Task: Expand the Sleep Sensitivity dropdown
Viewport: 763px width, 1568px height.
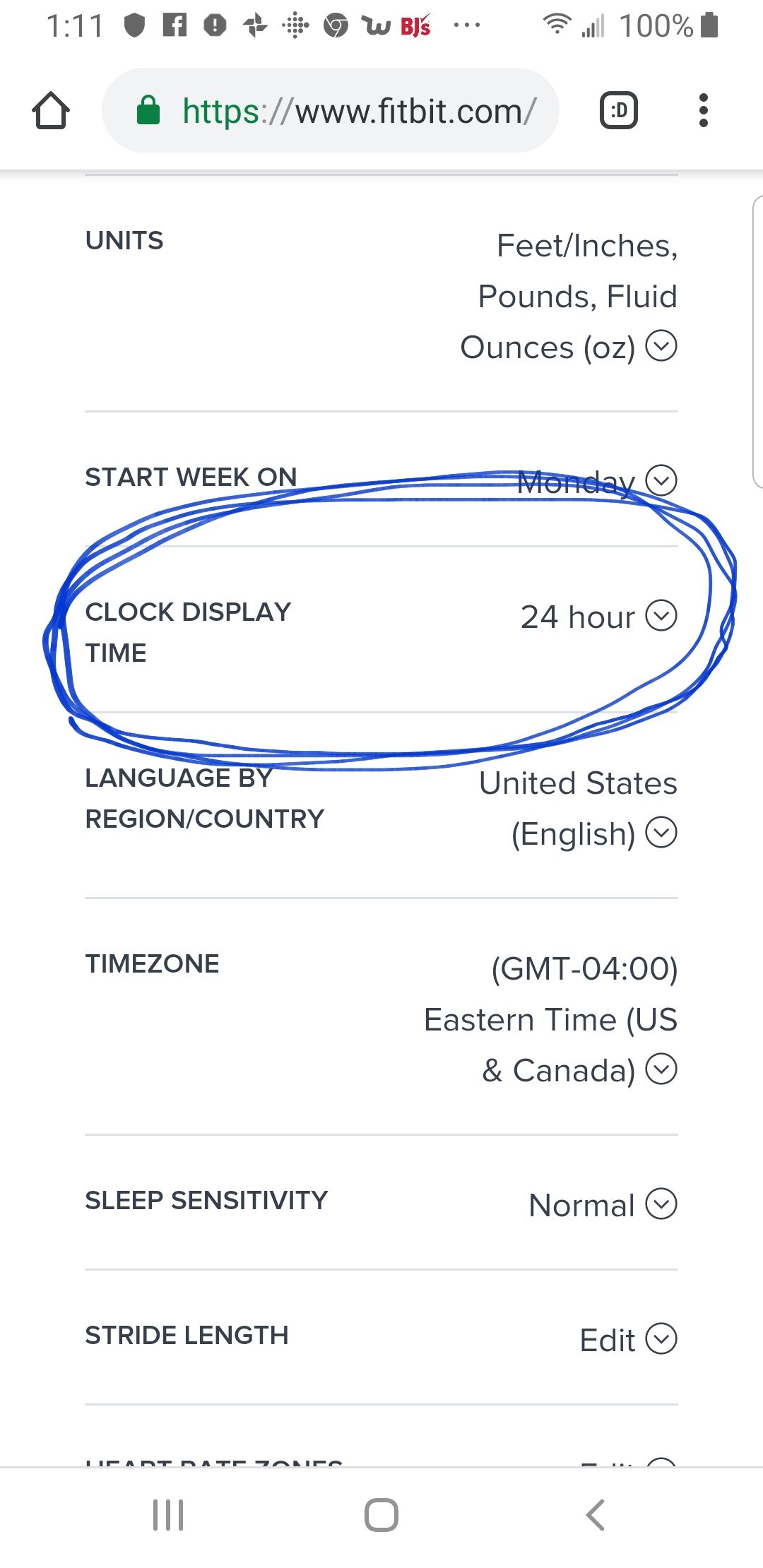Action: (x=661, y=1204)
